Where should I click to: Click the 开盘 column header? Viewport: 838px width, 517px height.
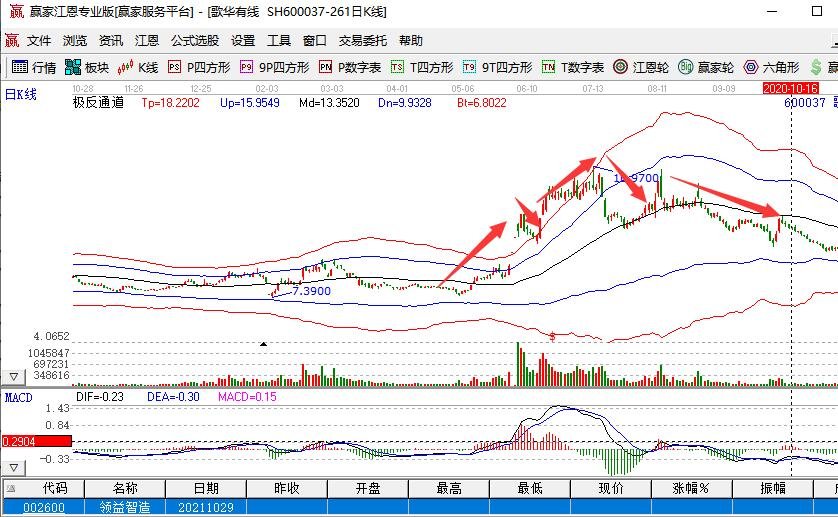pyautogui.click(x=368, y=488)
